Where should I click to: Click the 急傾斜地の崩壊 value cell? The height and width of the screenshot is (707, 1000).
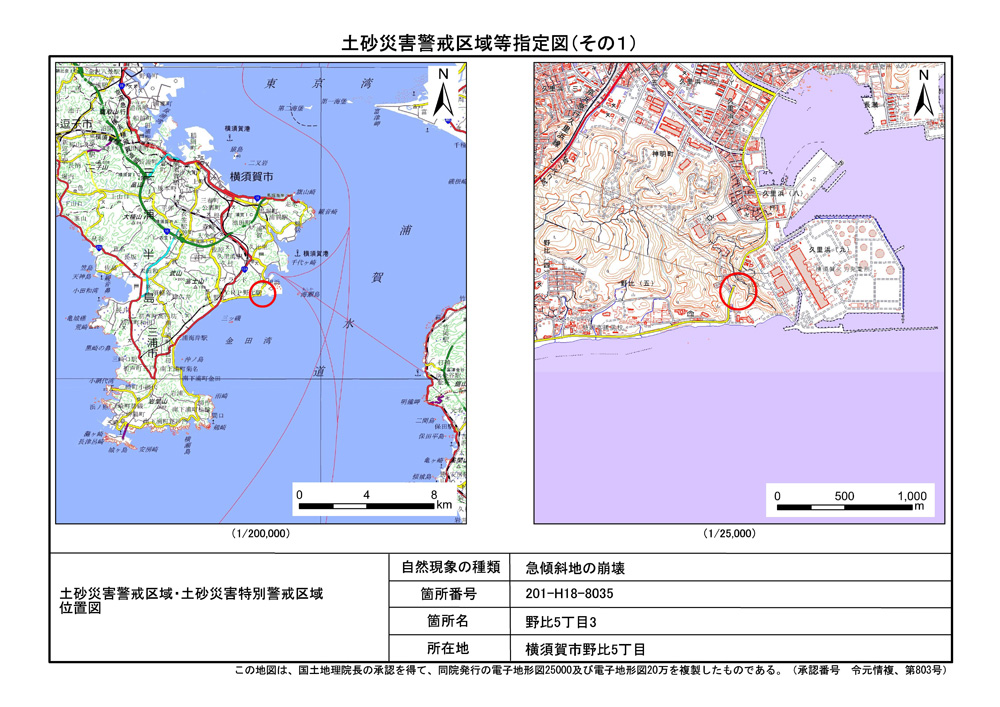point(575,567)
